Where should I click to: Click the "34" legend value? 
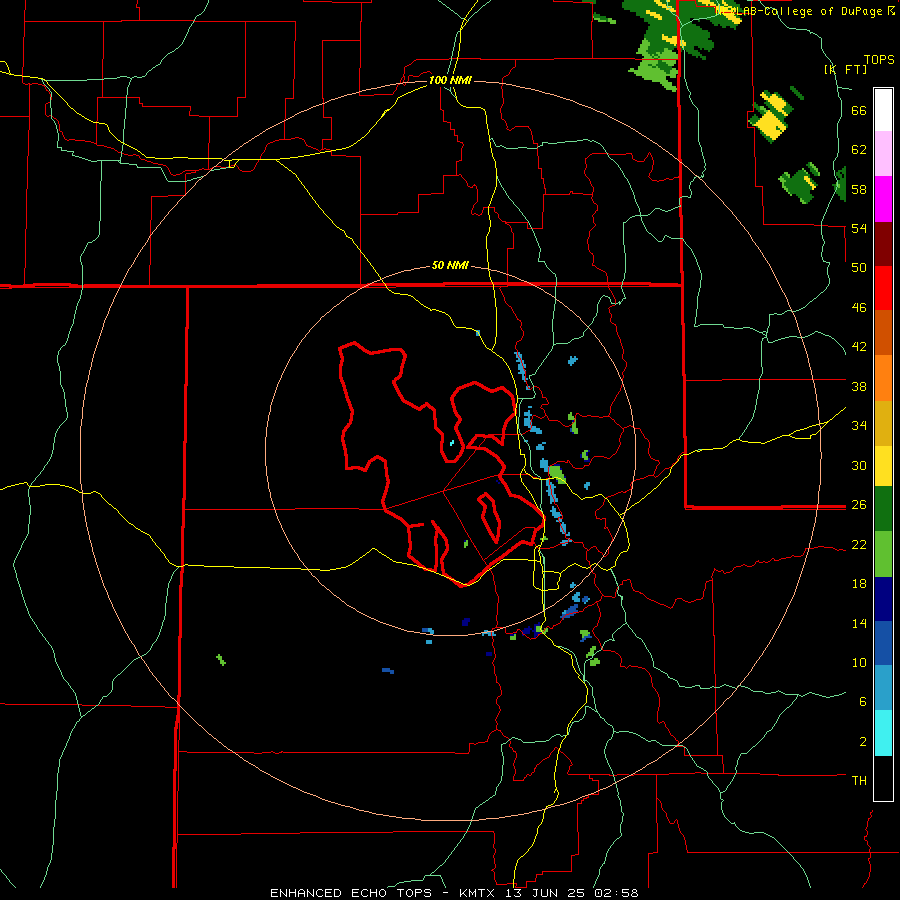click(x=859, y=426)
